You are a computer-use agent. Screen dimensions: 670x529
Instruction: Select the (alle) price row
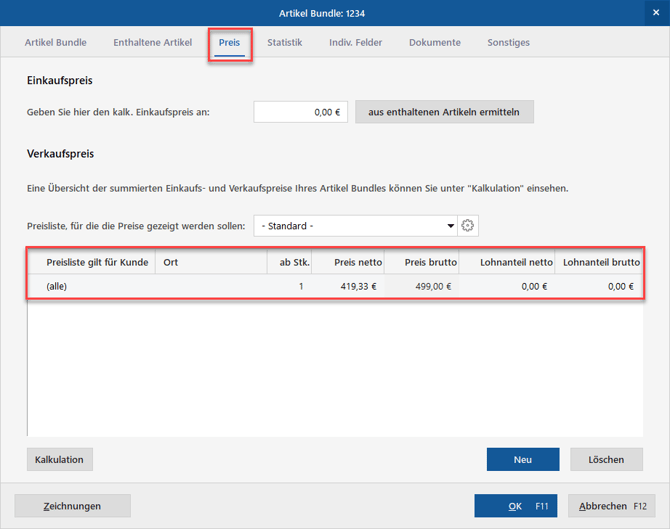click(x=335, y=286)
